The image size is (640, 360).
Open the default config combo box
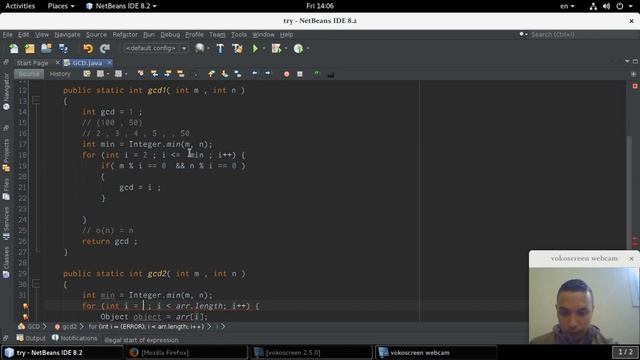pyautogui.click(x=156, y=49)
